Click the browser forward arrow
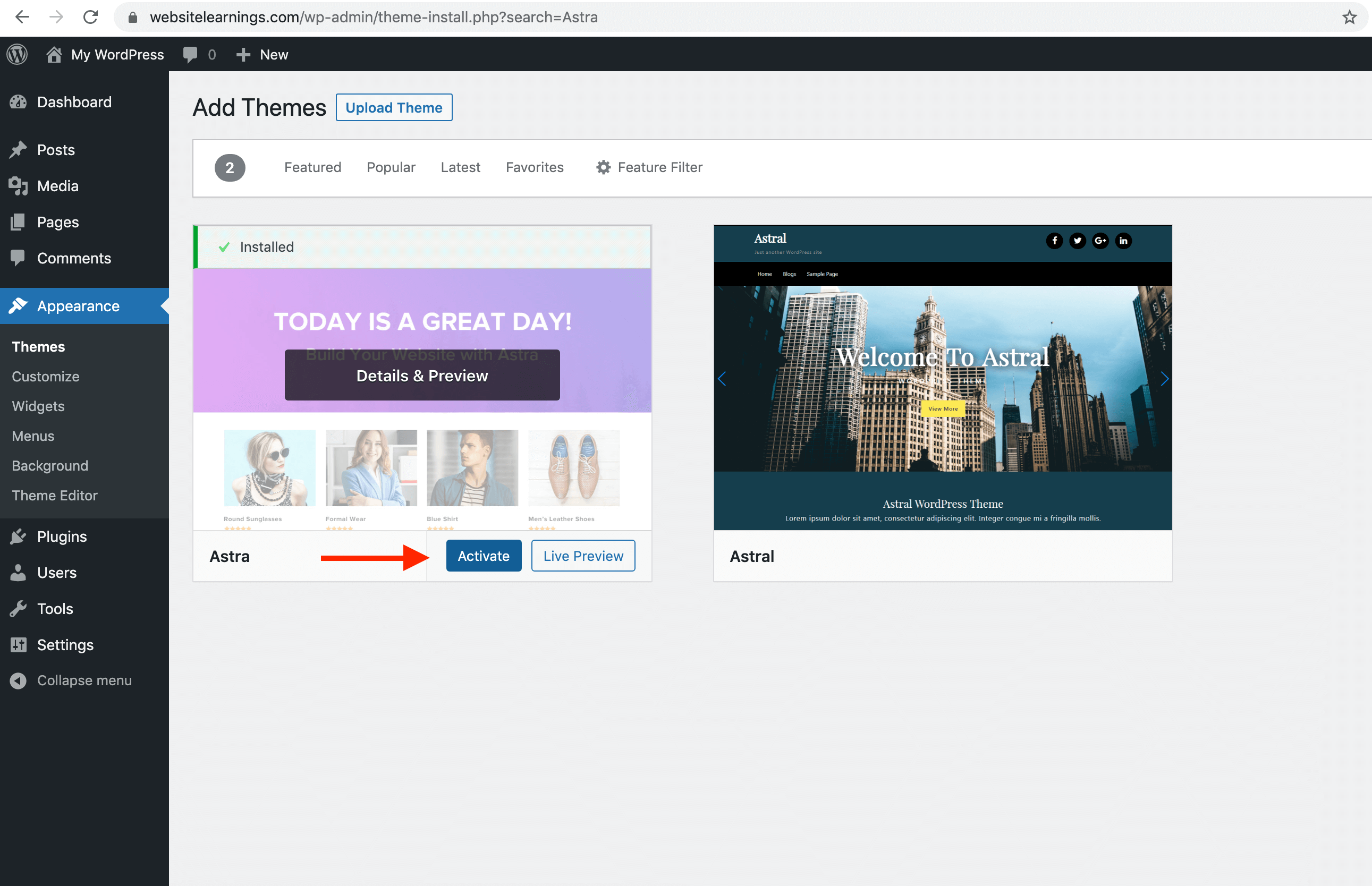 click(x=56, y=17)
